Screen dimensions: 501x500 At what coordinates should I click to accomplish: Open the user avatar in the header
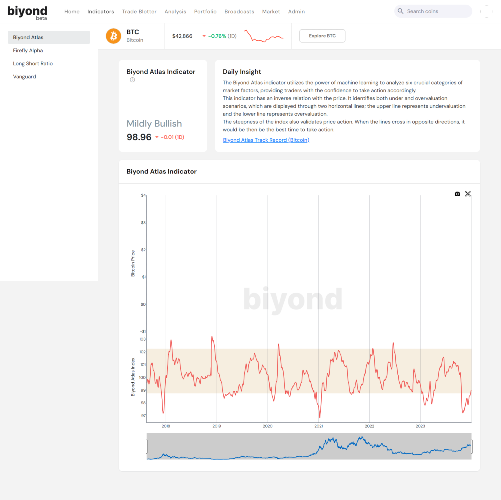pos(486,11)
